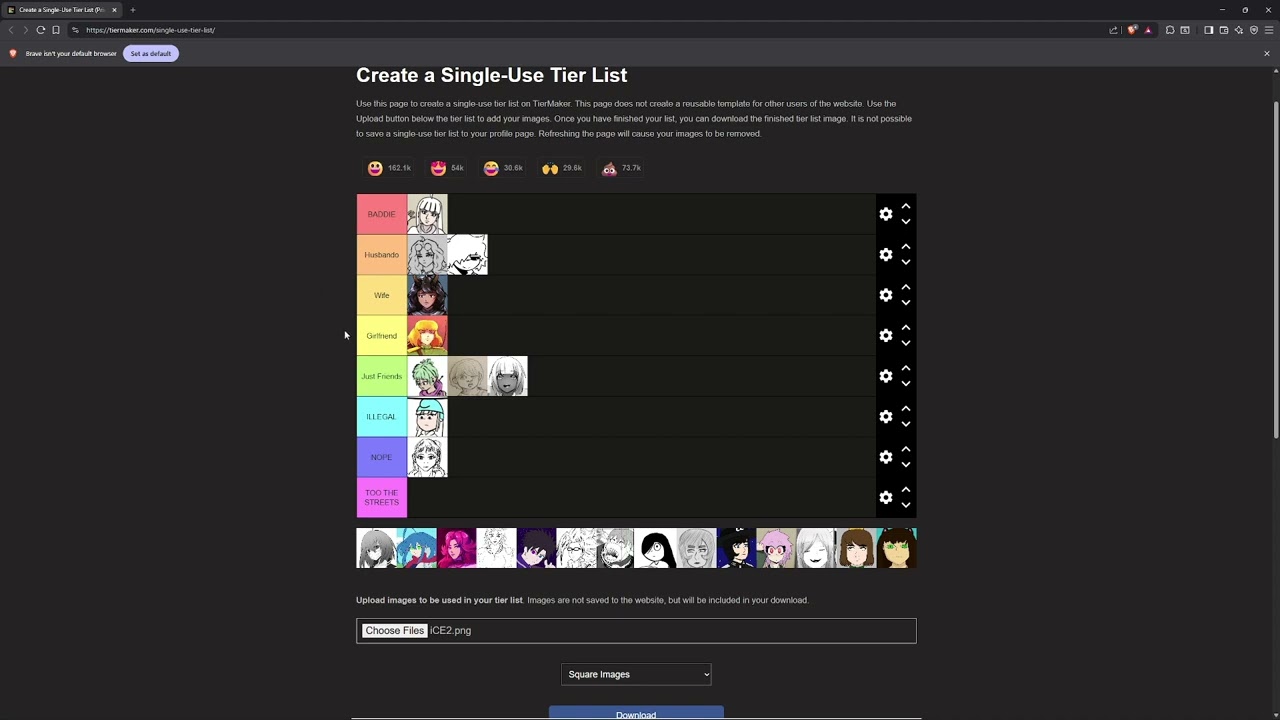Open a new browser tab
Viewport: 1280px width, 720px height.
(x=132, y=10)
